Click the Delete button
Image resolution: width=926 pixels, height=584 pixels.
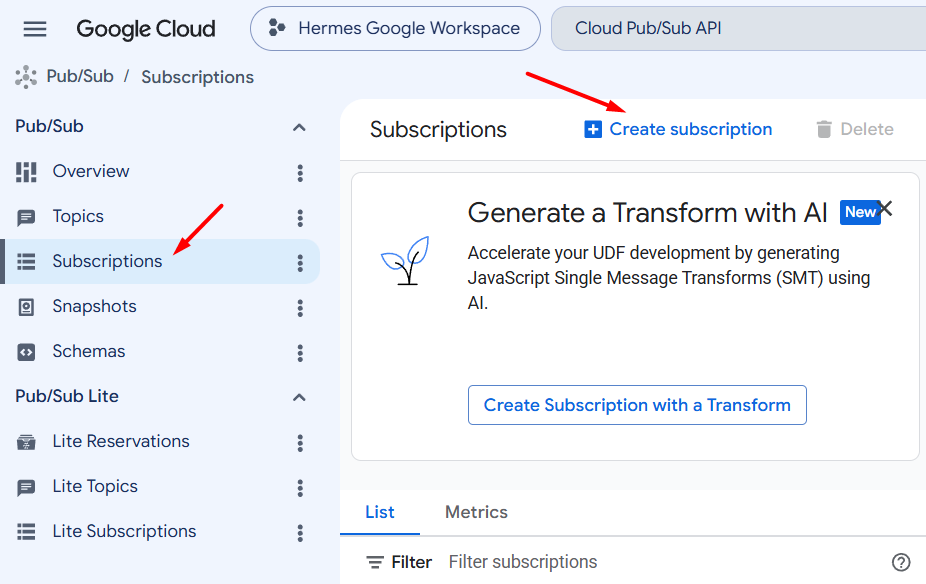[855, 129]
